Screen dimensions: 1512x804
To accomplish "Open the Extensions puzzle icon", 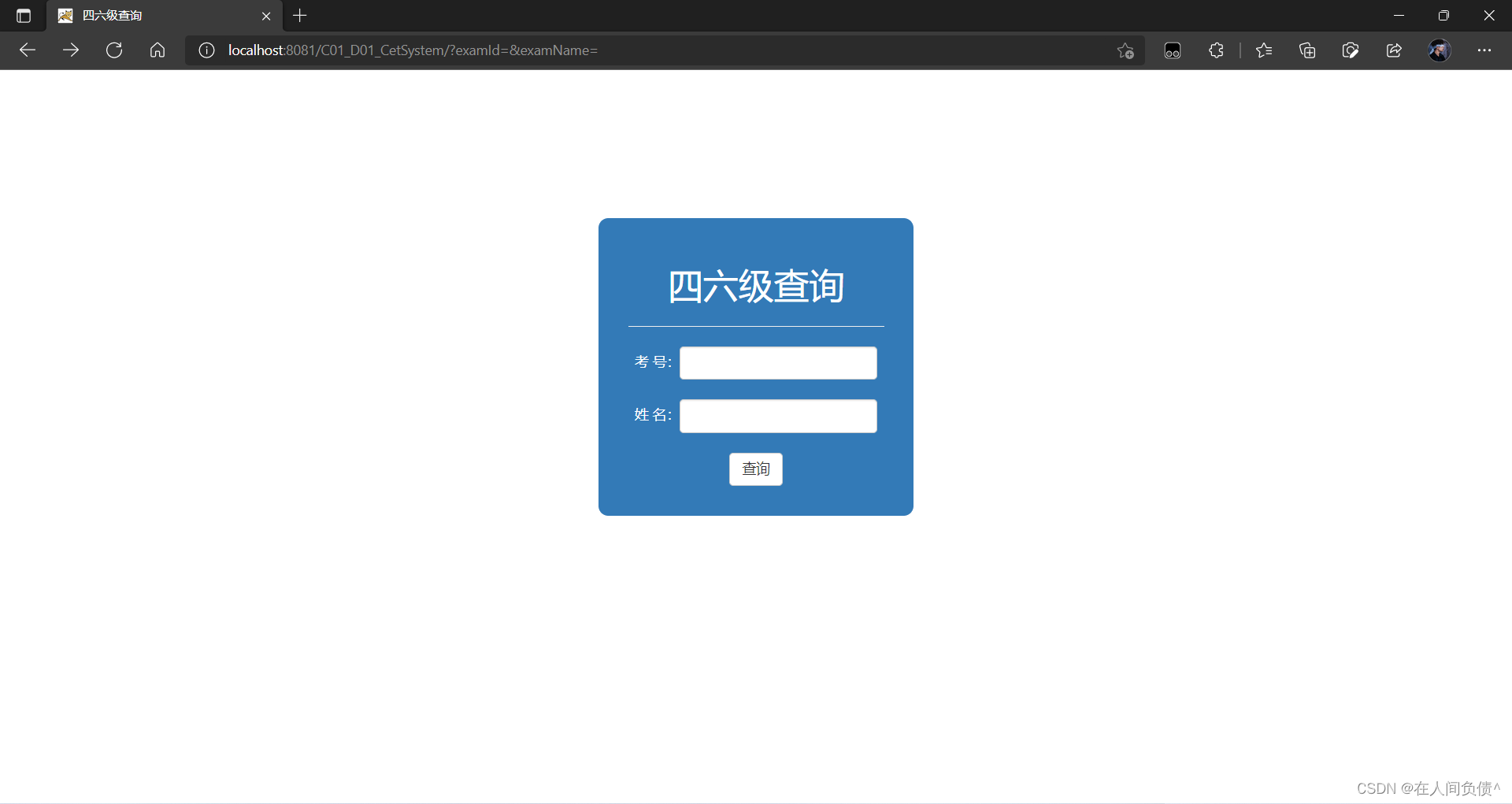I will pos(1215,50).
